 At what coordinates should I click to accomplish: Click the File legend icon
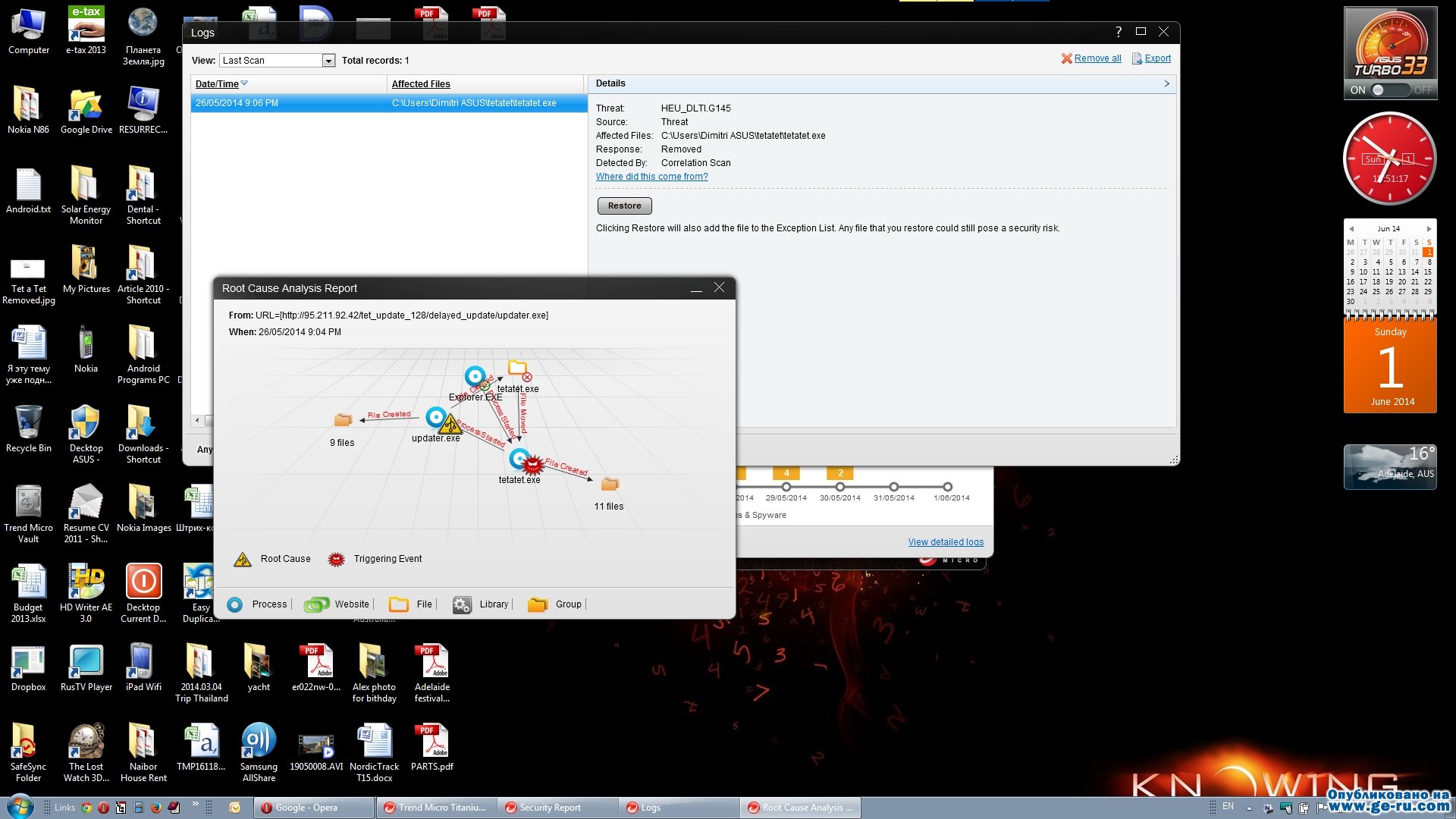(x=399, y=604)
